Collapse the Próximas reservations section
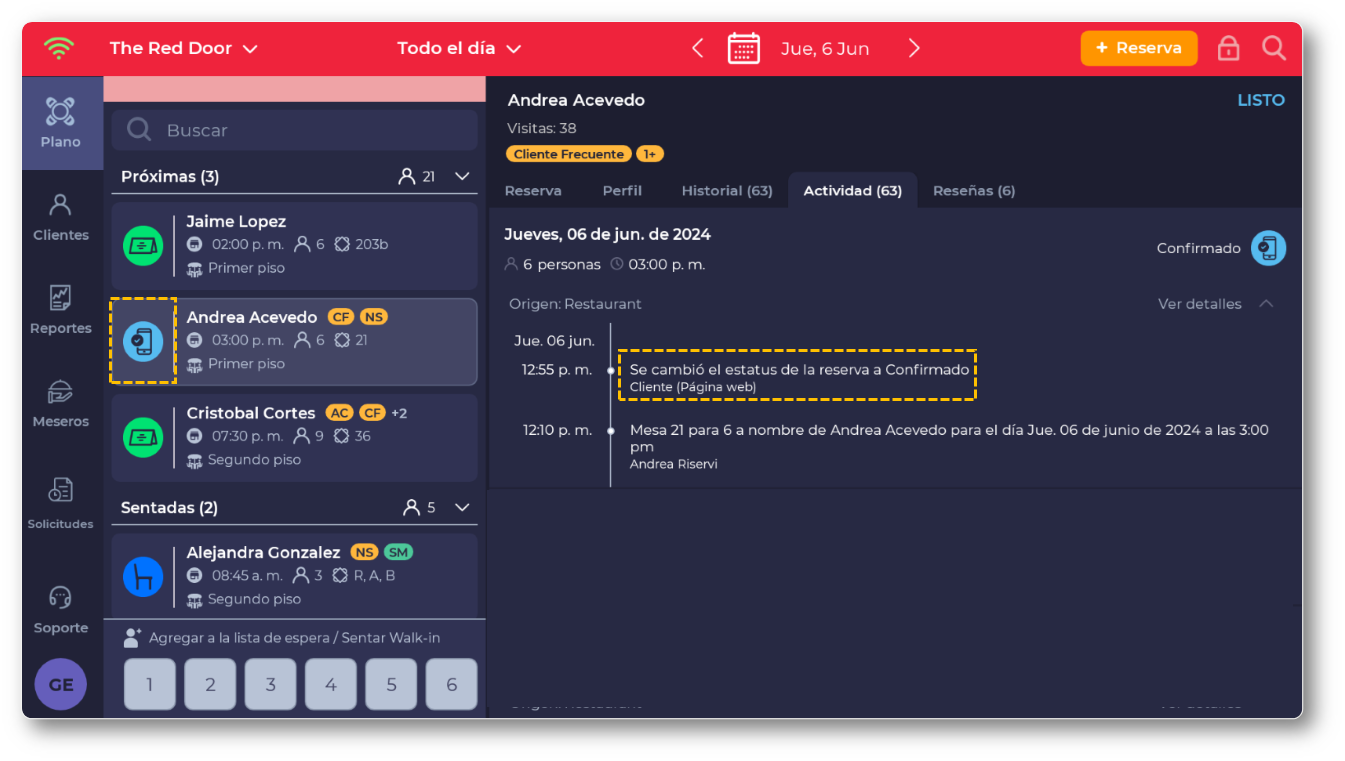The height and width of the screenshot is (761, 1345). pyautogui.click(x=462, y=176)
